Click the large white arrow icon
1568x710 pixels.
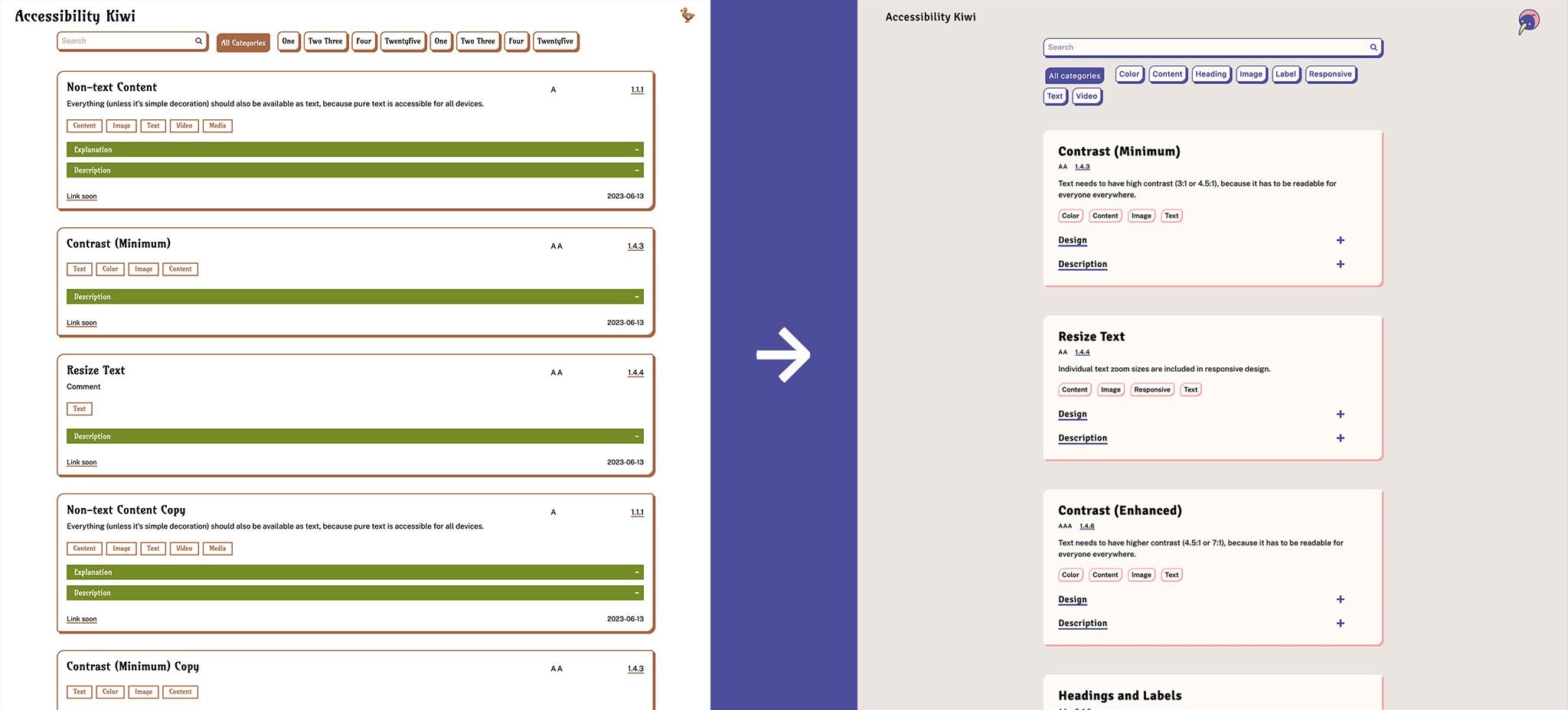[x=783, y=355]
